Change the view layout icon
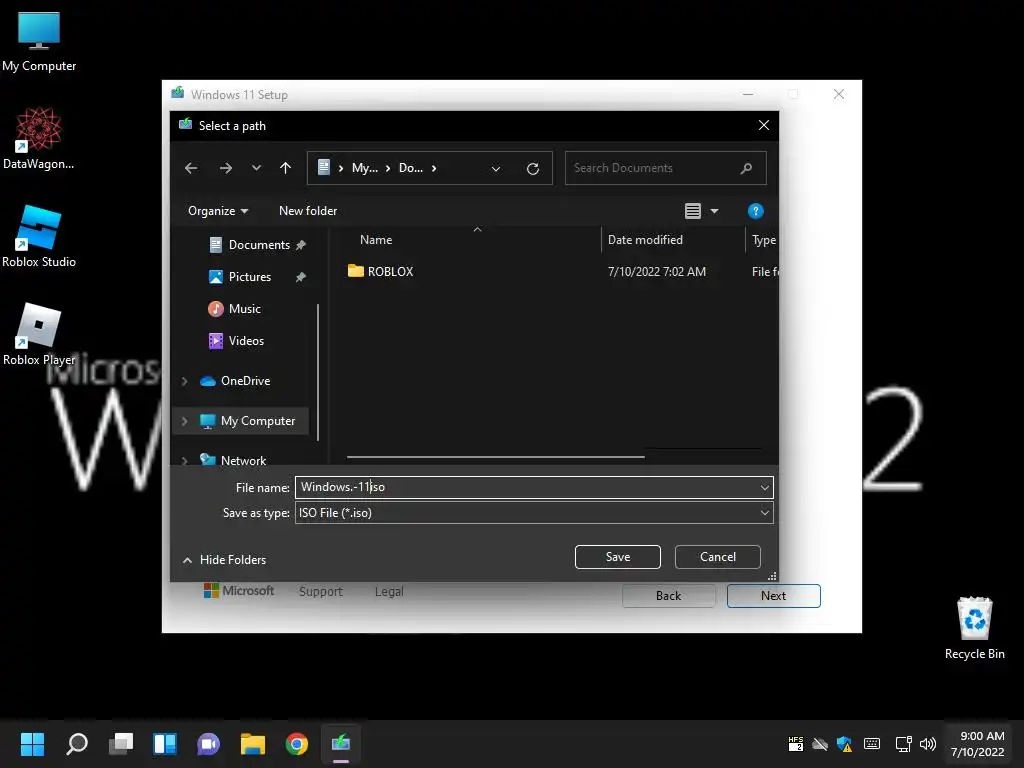The height and width of the screenshot is (768, 1024). (693, 211)
